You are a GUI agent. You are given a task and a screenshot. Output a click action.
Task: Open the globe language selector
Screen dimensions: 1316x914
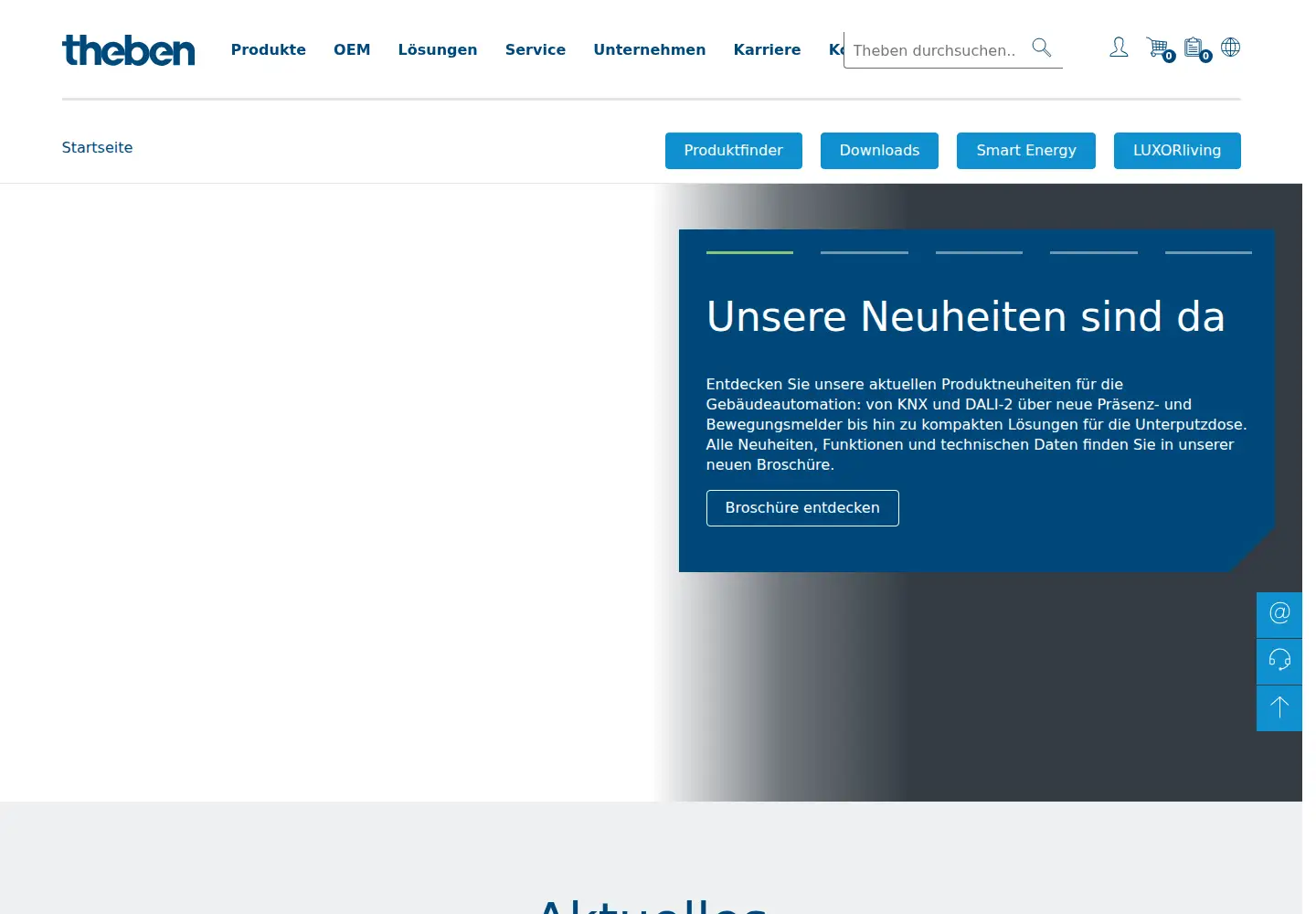tap(1231, 47)
